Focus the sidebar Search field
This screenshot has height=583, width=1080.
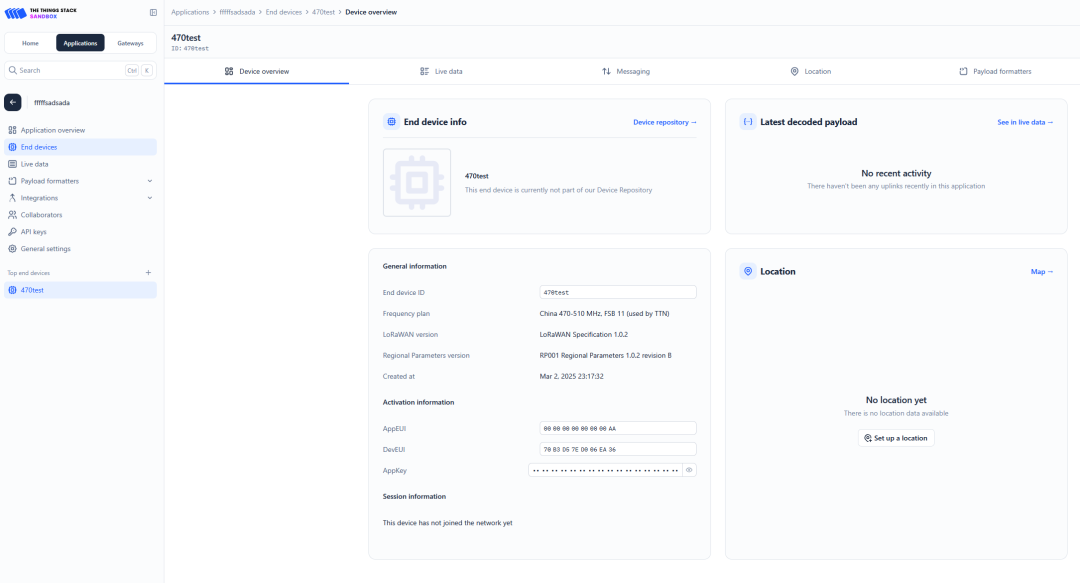pos(81,70)
